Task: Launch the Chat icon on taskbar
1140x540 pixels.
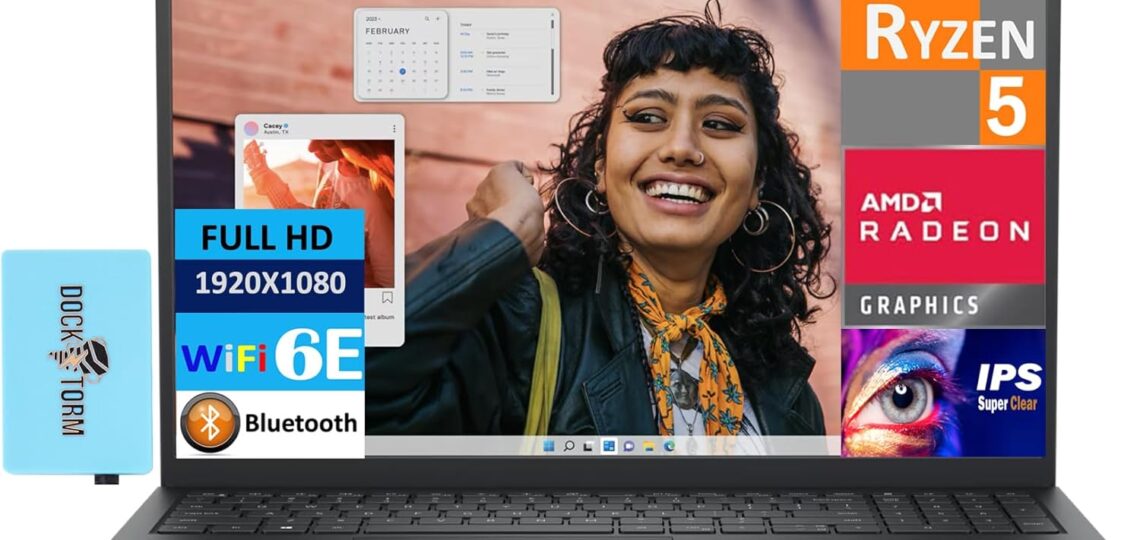Action: tap(629, 446)
